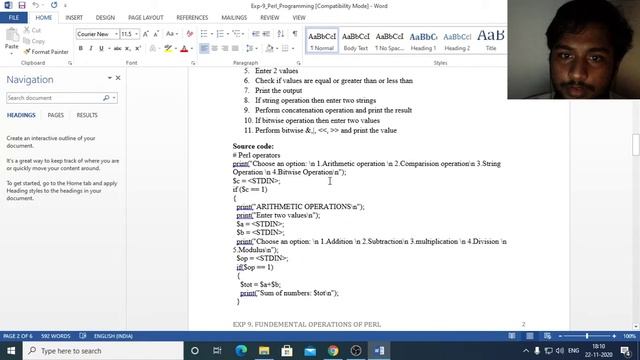The image size is (640, 360).
Task: Open Navigation pane options arrow
Action: tap(109, 78)
